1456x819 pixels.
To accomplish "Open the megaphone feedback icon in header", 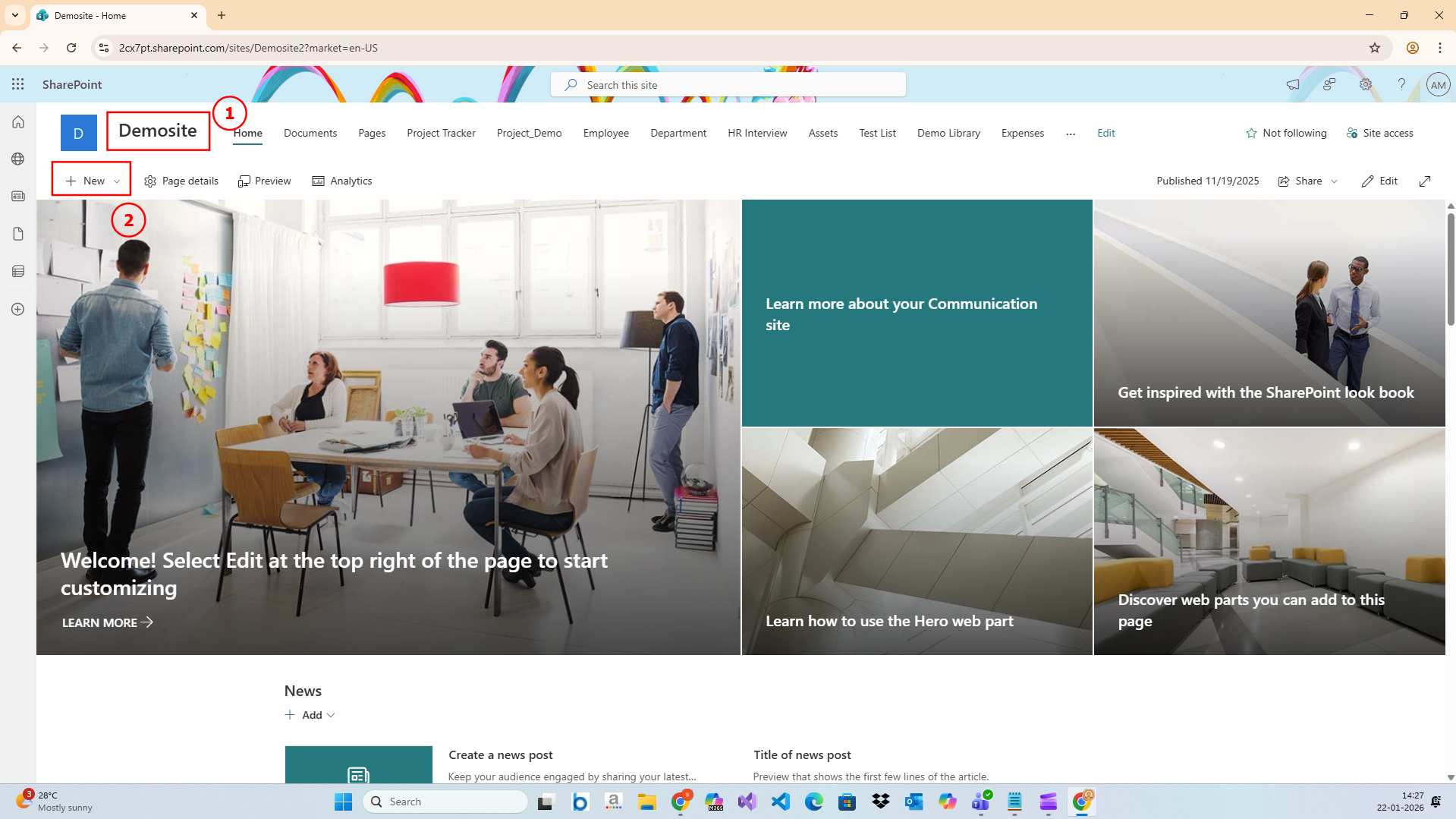I will coord(1293,84).
